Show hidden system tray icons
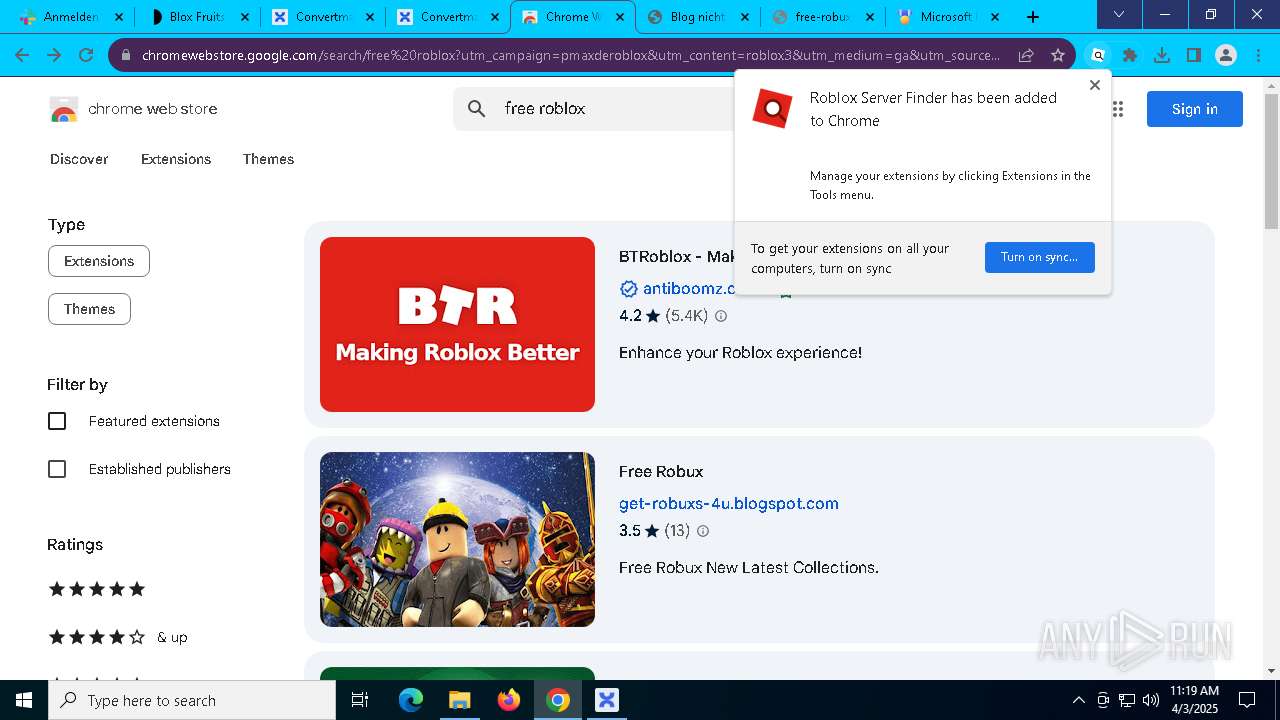The width and height of the screenshot is (1280, 720). point(1078,700)
